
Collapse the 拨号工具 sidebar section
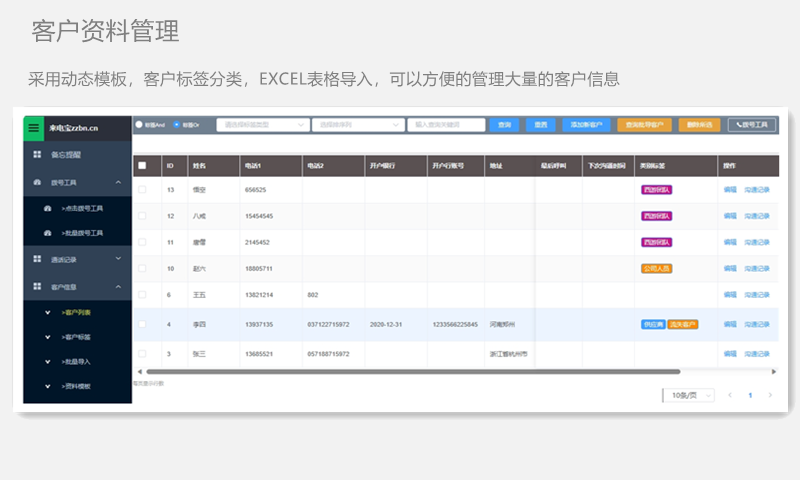pyautogui.click(x=118, y=182)
